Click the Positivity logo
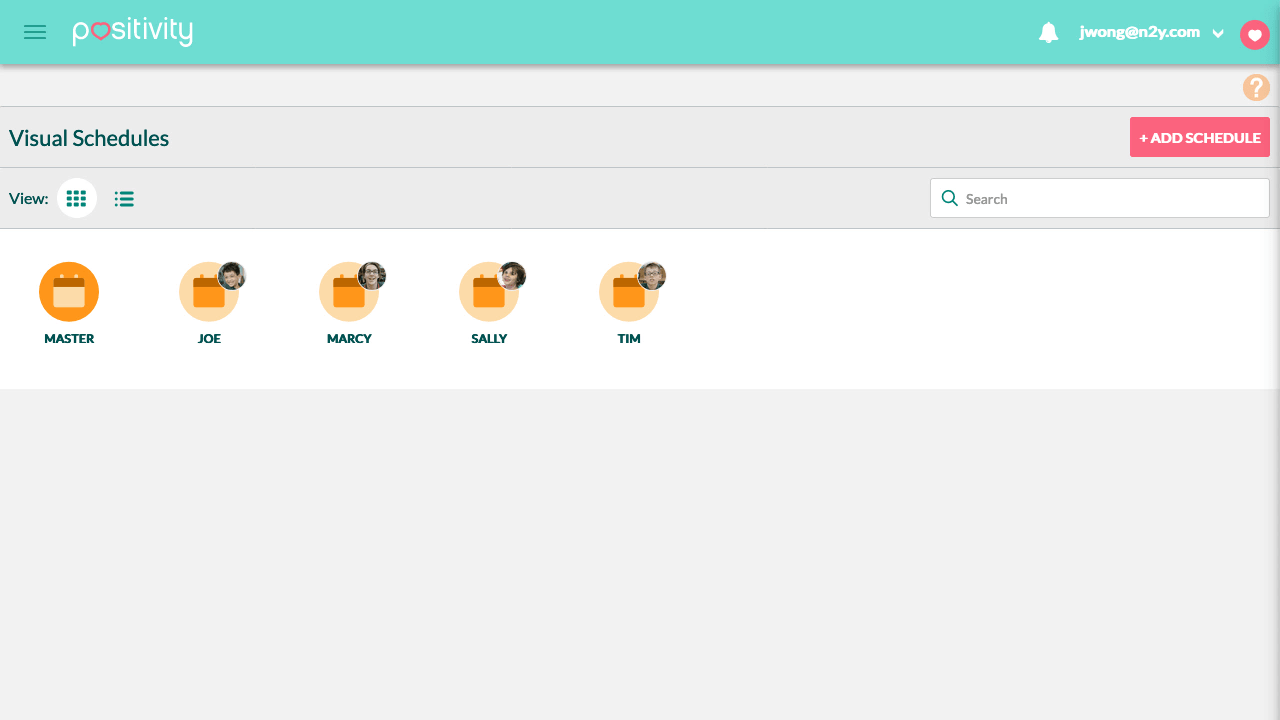1280x720 pixels. pos(132,32)
